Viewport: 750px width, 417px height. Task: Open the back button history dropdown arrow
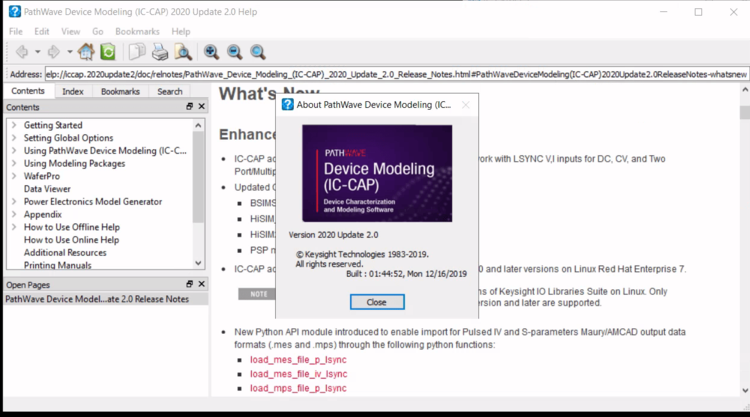click(38, 52)
